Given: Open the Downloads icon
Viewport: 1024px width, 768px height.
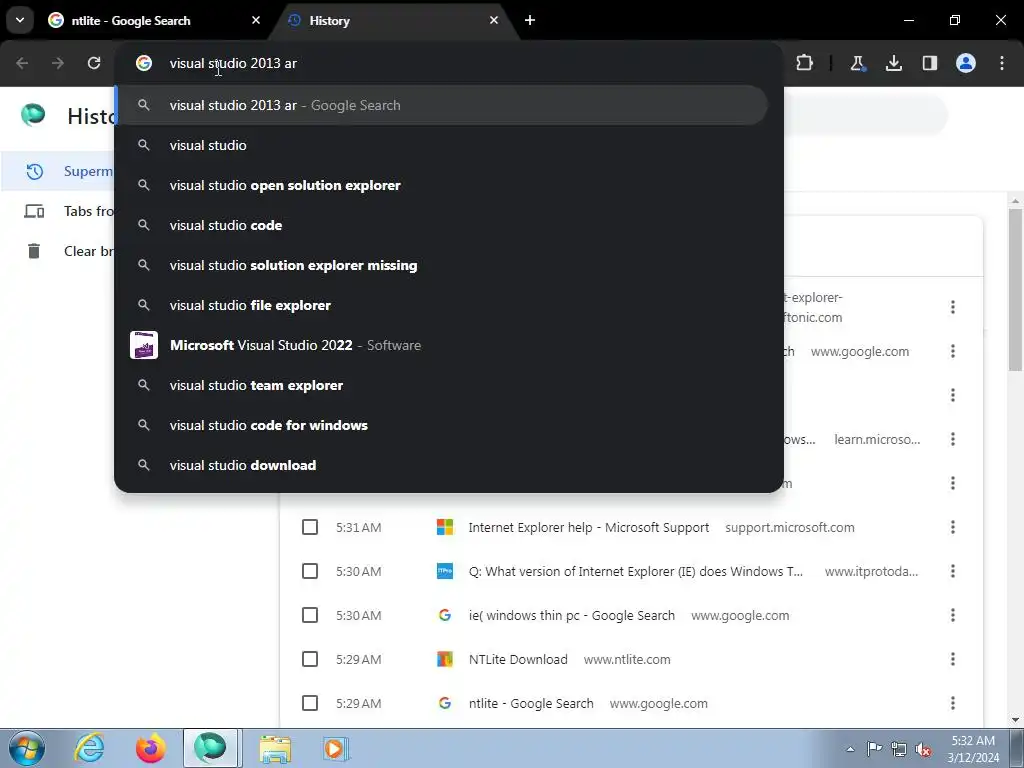Looking at the screenshot, I should click(x=893, y=63).
